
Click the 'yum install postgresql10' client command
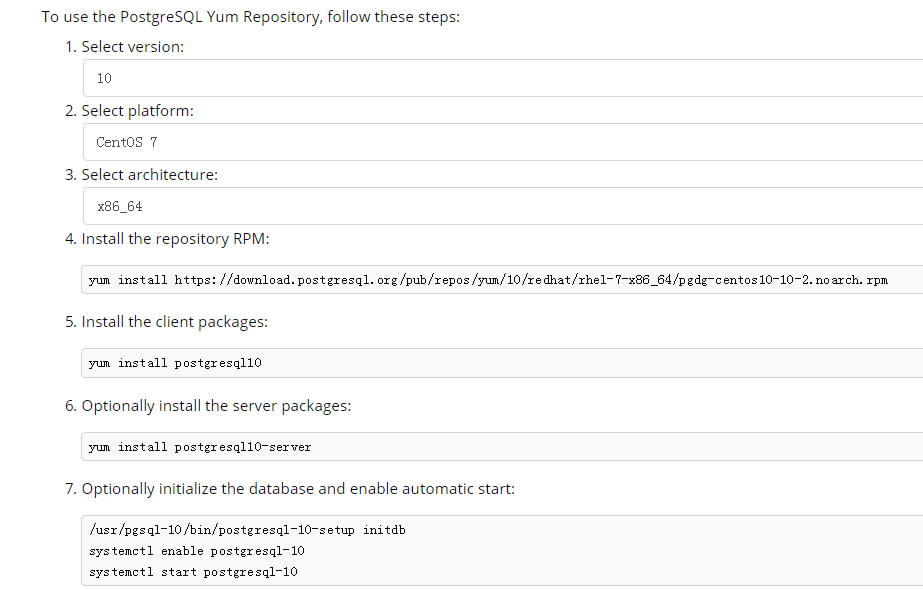pyautogui.click(x=175, y=363)
